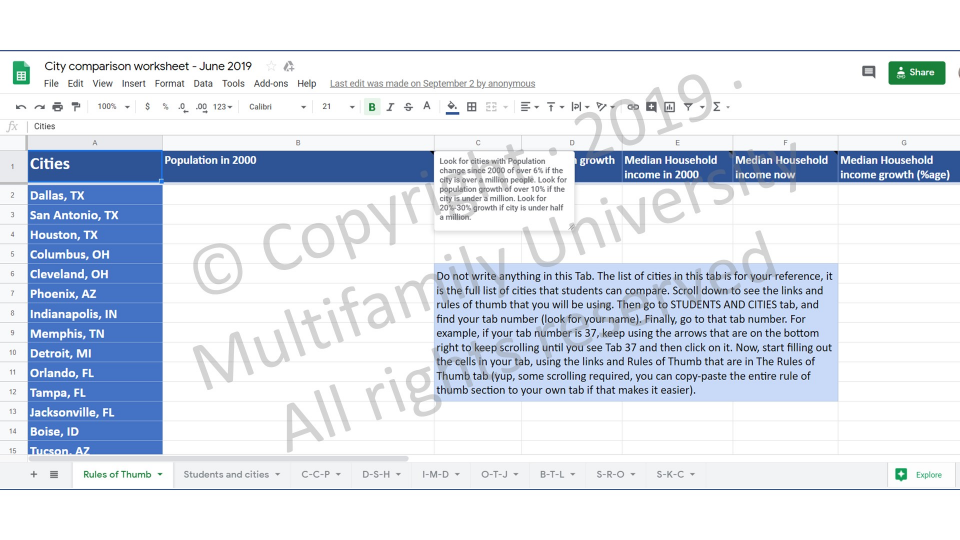960x540 pixels.
Task: Select column B header
Action: [x=298, y=143]
